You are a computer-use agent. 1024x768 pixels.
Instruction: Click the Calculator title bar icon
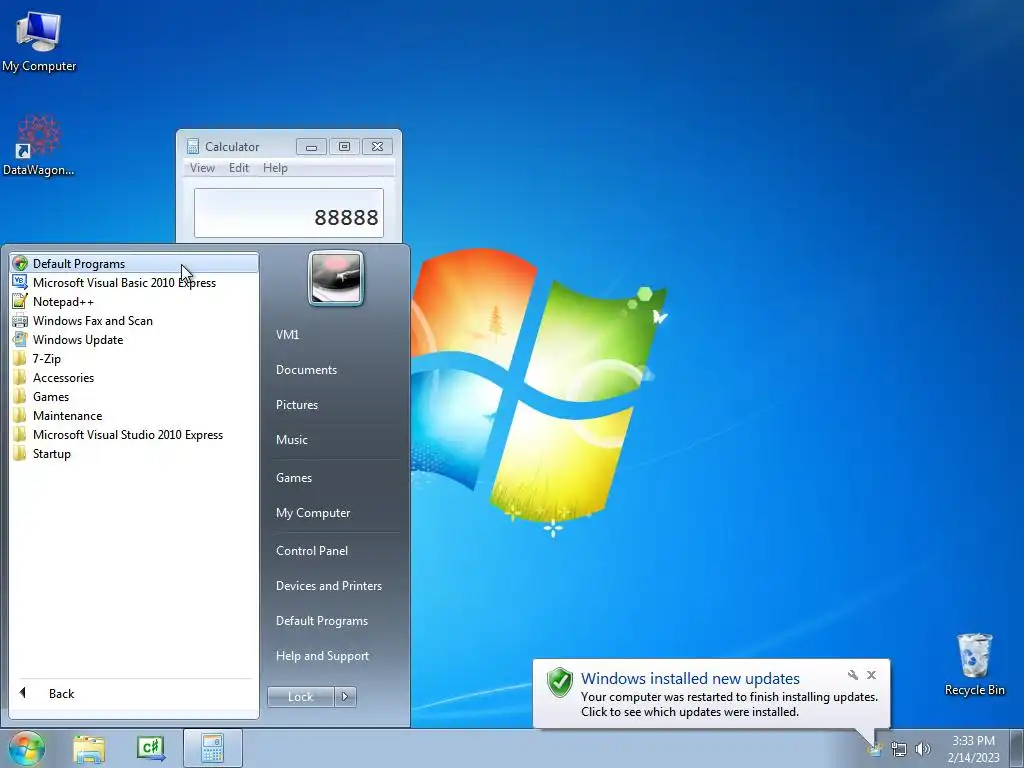tap(193, 146)
